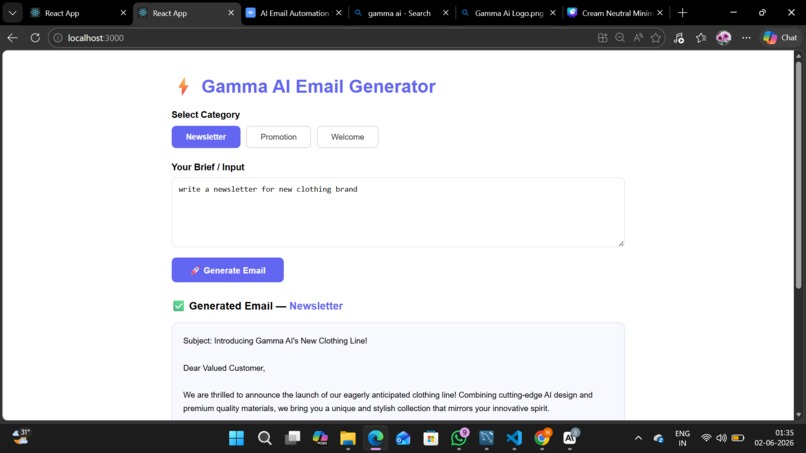Open the apps/extensions icon in address bar

pos(602,38)
